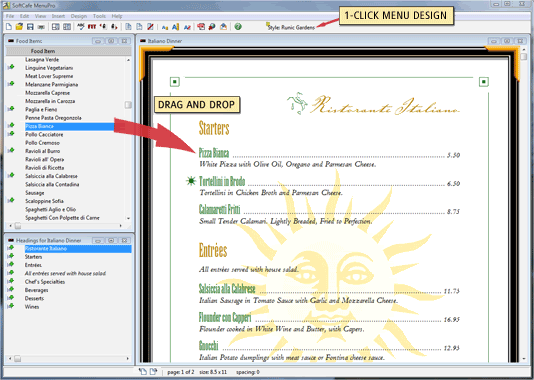534x380 pixels.
Task: Select the Wines heading
Action: (x=32, y=307)
